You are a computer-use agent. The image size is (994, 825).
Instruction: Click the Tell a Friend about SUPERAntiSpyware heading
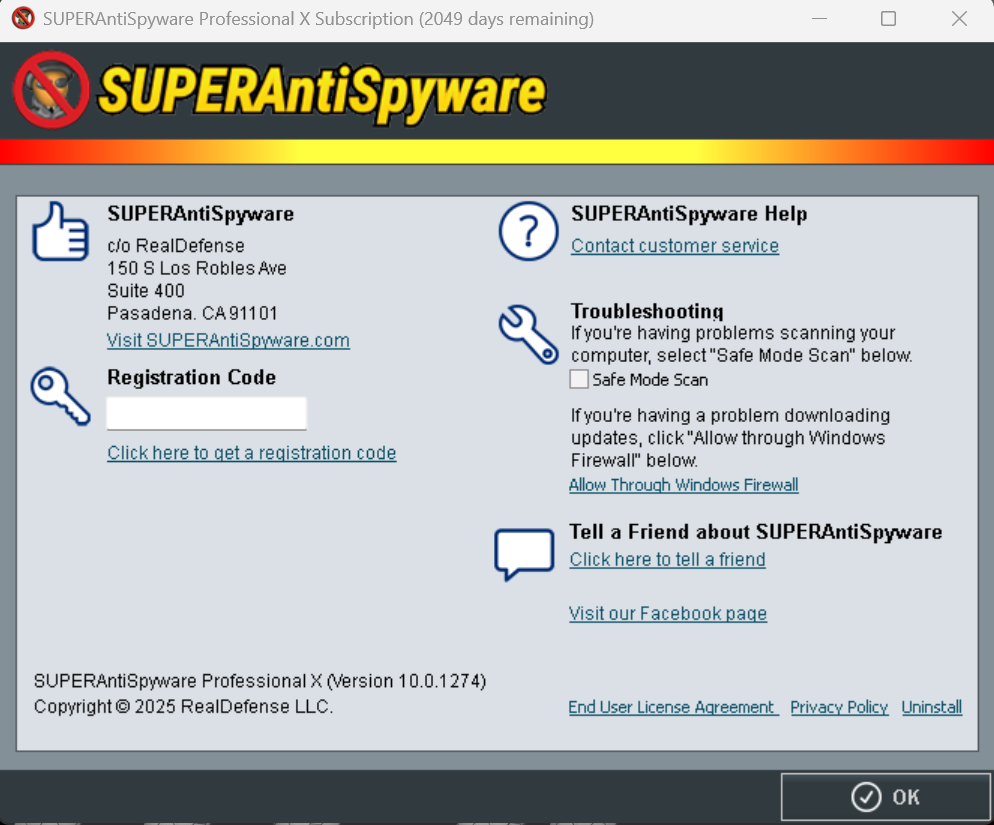[x=756, y=531]
